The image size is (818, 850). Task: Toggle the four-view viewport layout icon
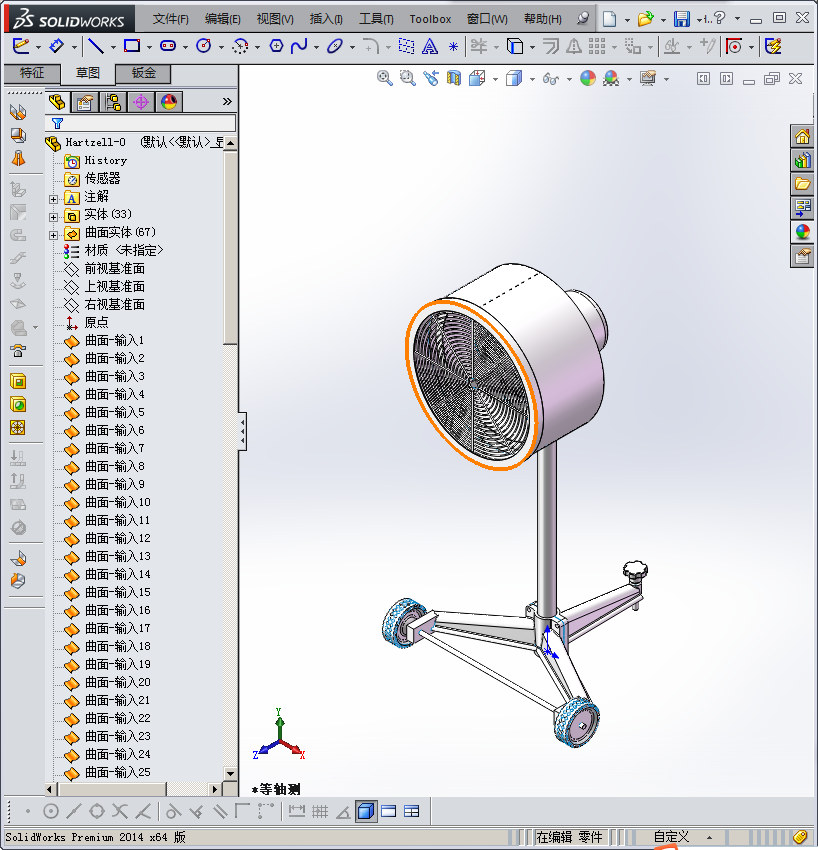click(412, 812)
